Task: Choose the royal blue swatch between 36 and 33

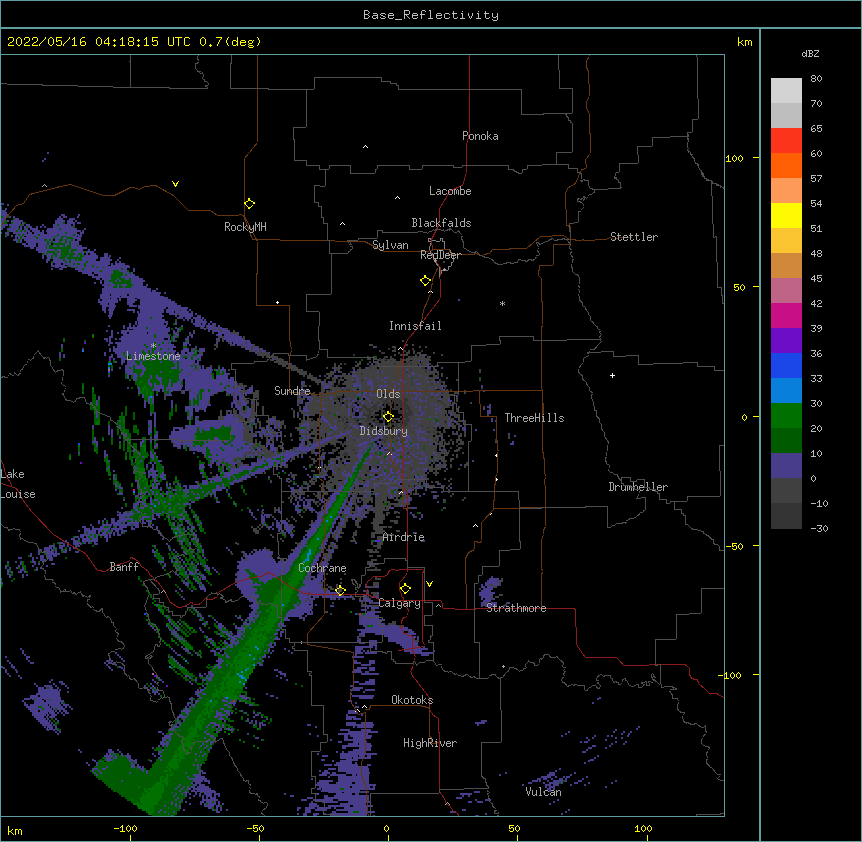Action: click(786, 365)
